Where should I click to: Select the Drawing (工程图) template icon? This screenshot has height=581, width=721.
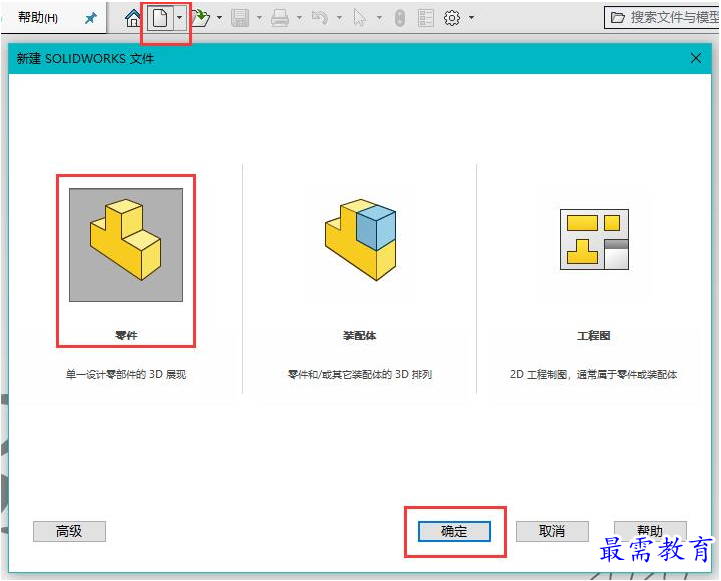(594, 239)
